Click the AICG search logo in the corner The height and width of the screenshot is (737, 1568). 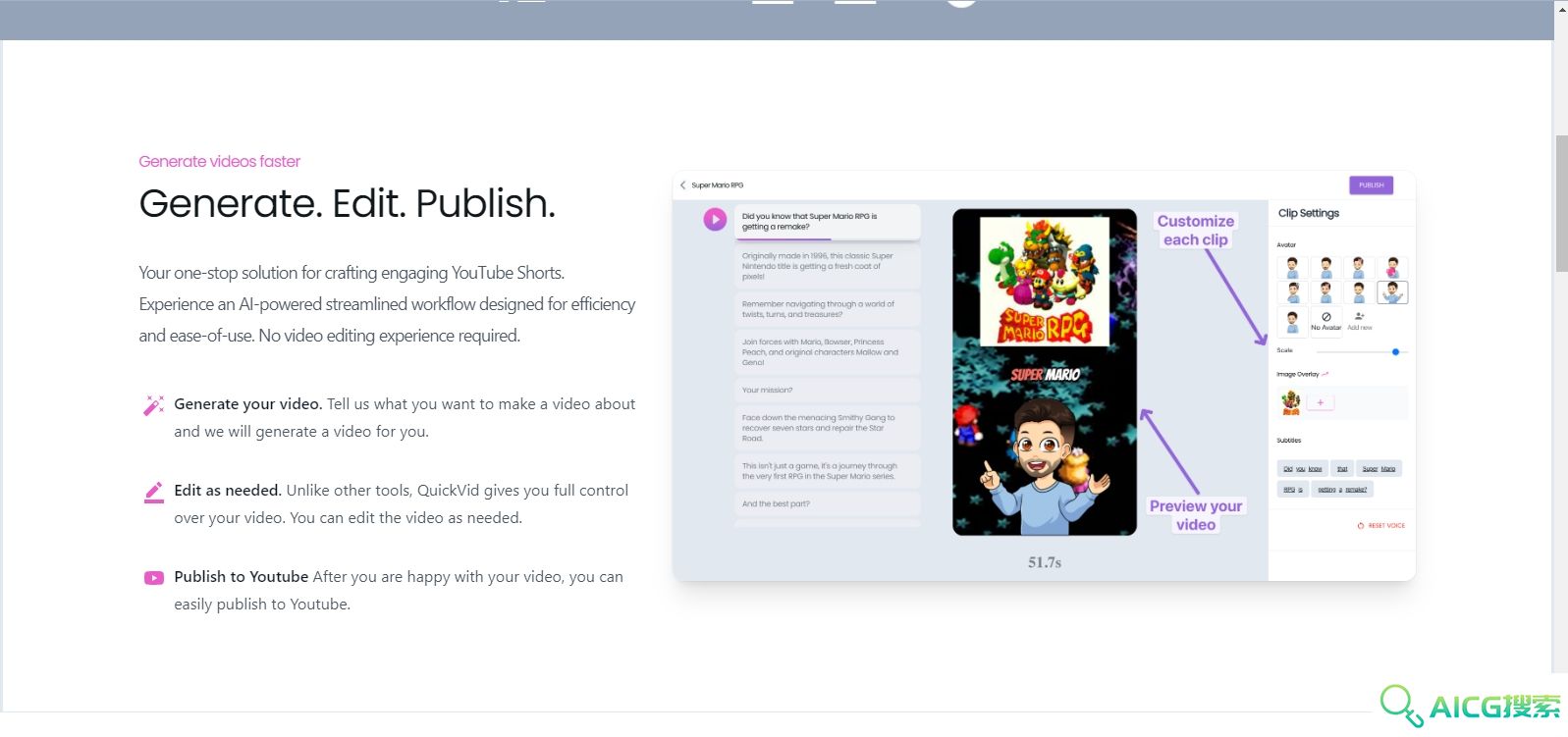[x=1470, y=706]
